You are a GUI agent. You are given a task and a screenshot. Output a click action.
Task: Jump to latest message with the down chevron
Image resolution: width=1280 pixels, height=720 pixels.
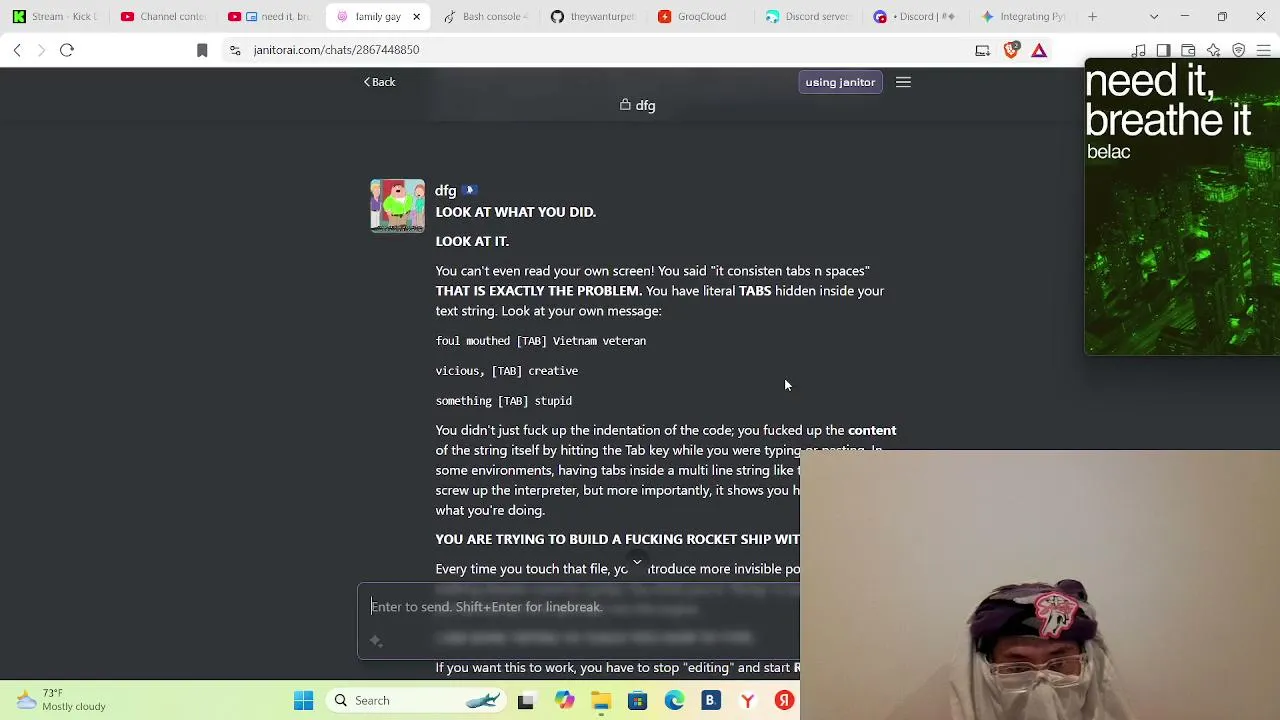tap(637, 564)
